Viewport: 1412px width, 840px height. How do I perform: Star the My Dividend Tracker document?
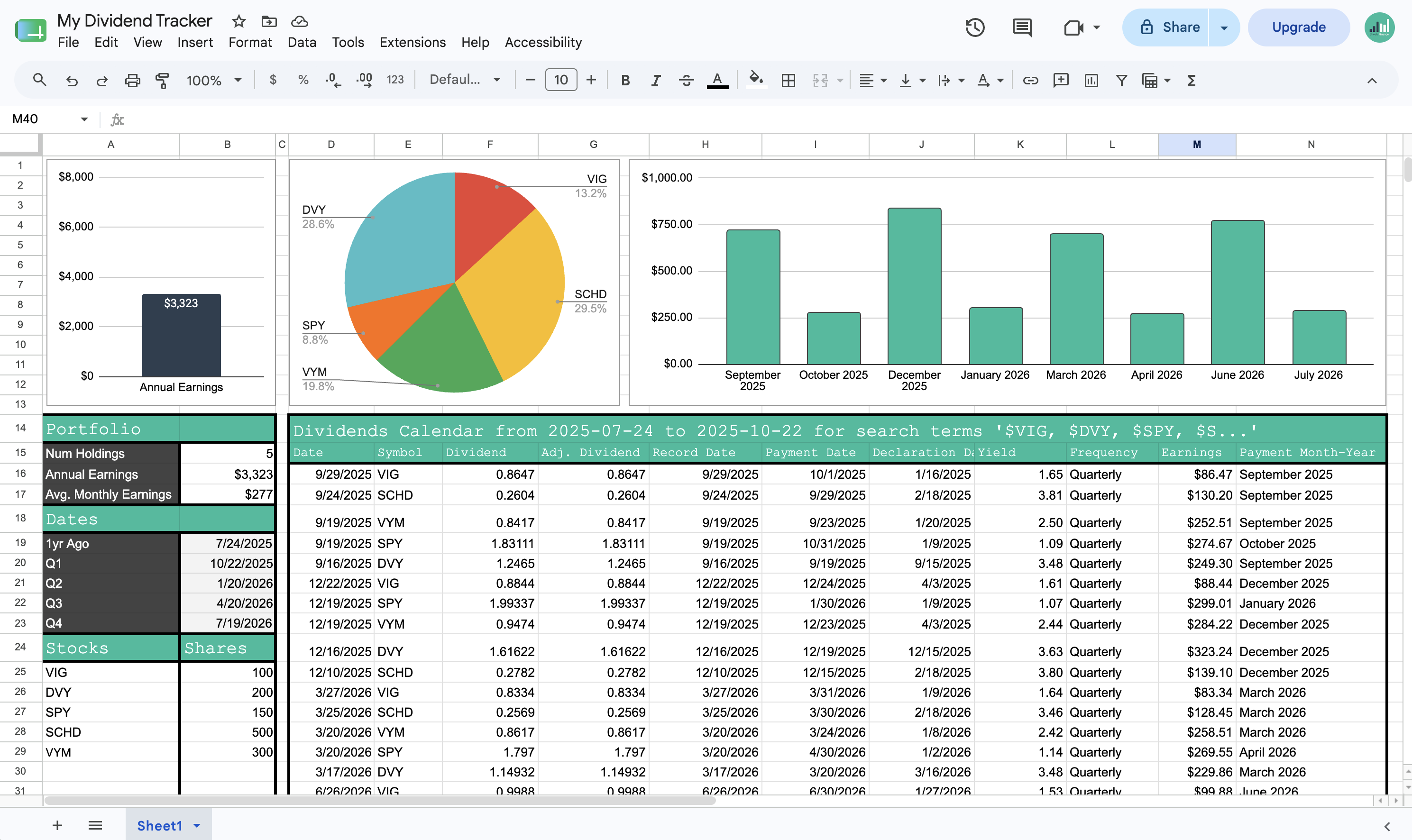click(239, 21)
